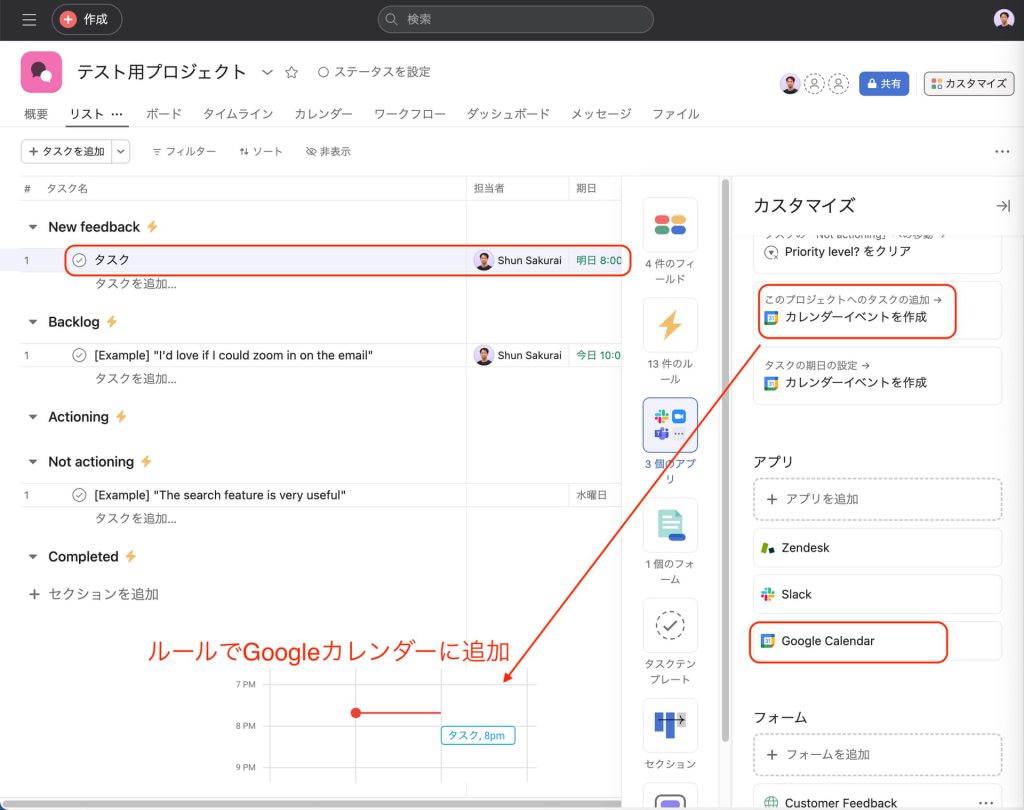Click the 検索 search field
The height and width of the screenshot is (810, 1024).
[x=515, y=19]
